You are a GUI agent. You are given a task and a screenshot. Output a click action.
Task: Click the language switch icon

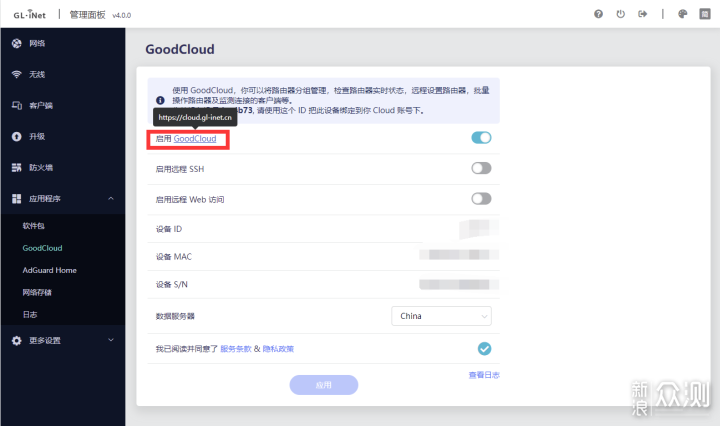(x=705, y=14)
